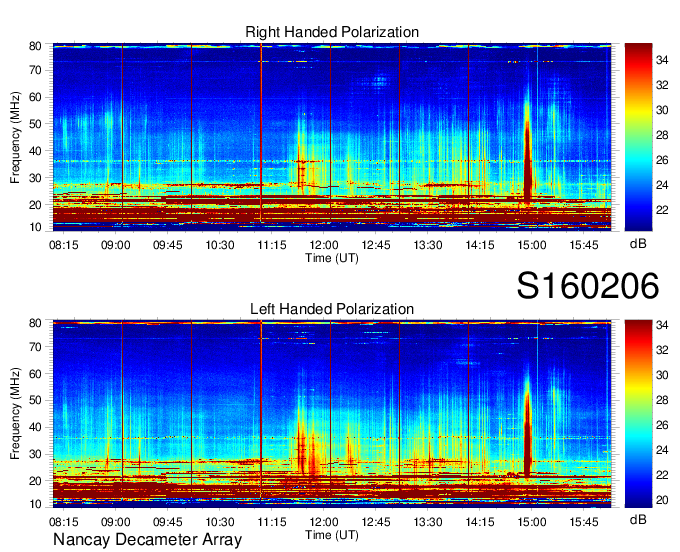Click the 09:45 tick label of Right Handed plot
The width and height of the screenshot is (680, 552).
[167, 245]
